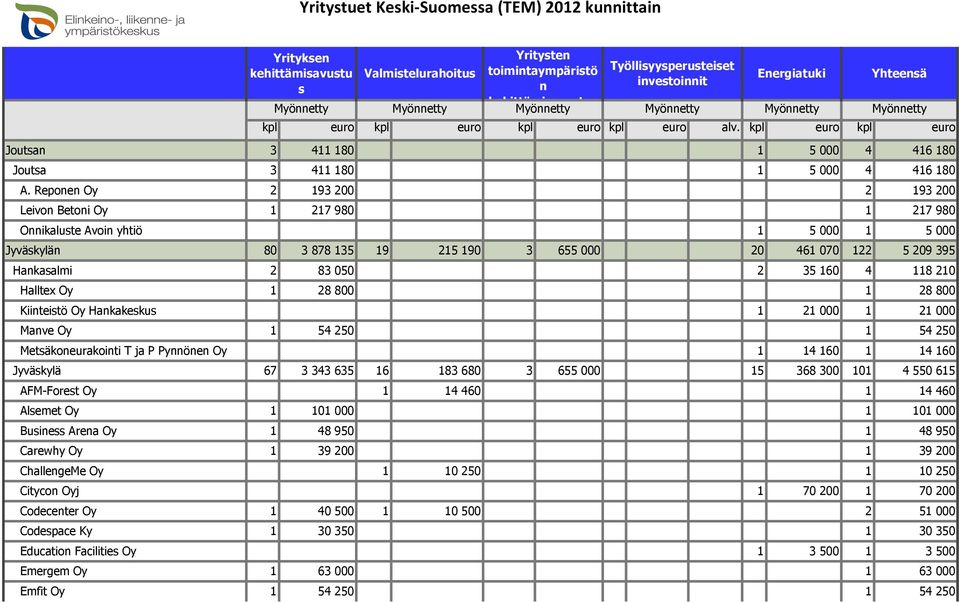Select the Emergem Oy row
The image size is (959, 602).
(x=480, y=571)
